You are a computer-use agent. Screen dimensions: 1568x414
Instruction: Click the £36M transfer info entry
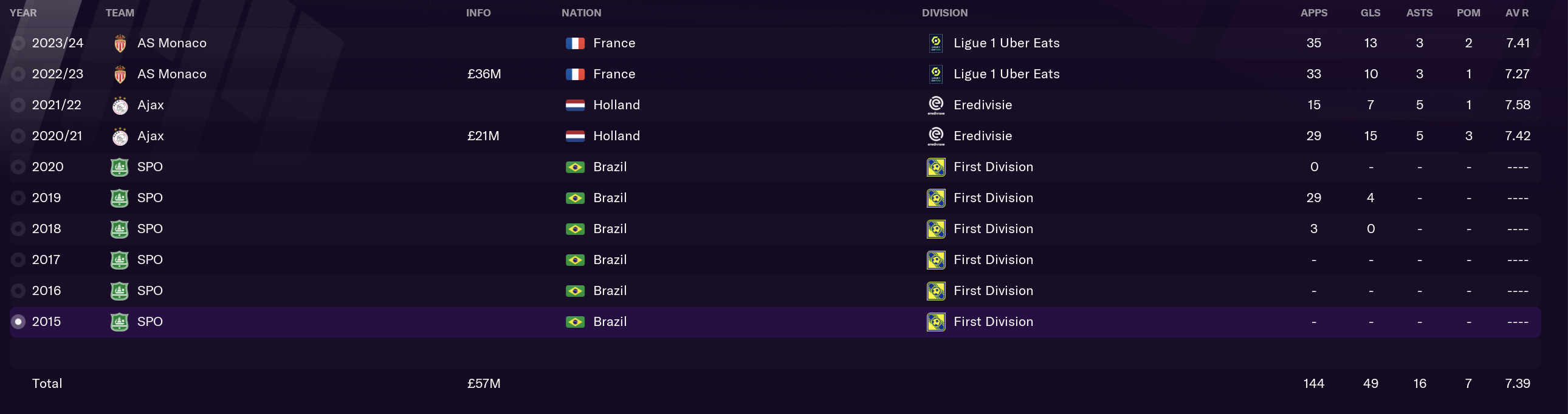click(484, 74)
